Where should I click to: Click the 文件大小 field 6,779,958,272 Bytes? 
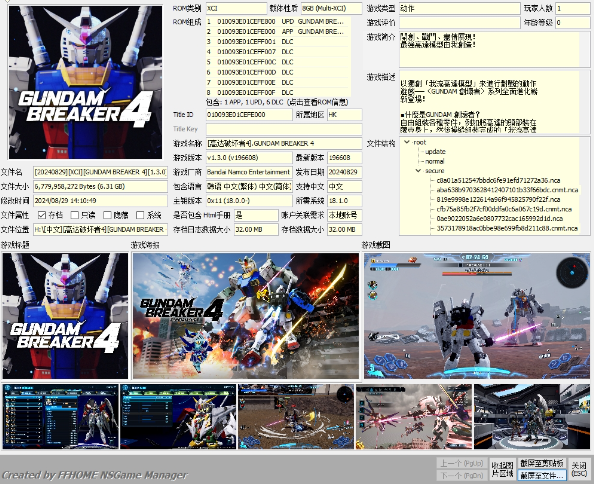click(x=100, y=186)
